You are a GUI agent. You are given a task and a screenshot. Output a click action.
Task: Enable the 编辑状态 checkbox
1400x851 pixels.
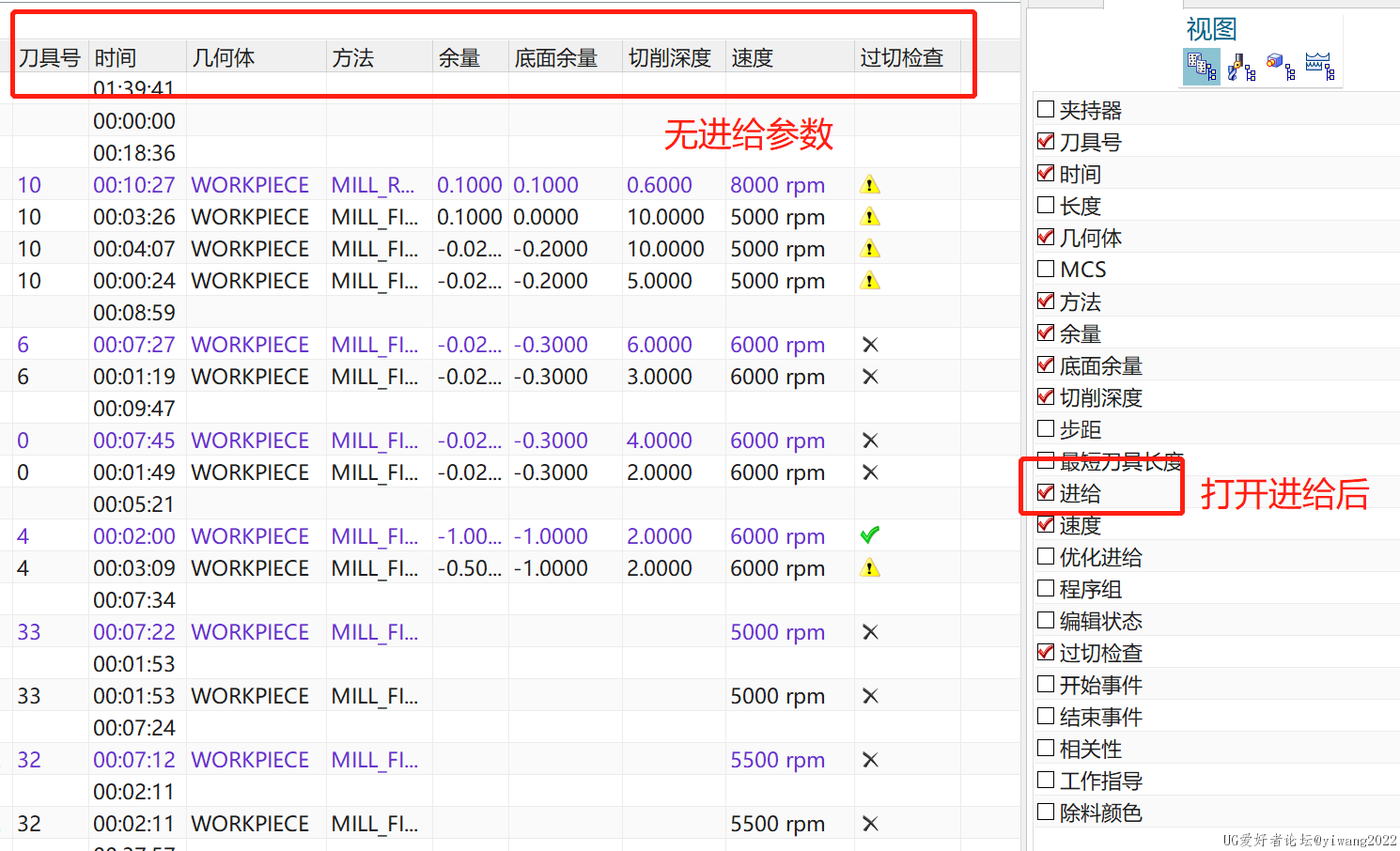pos(1045,620)
